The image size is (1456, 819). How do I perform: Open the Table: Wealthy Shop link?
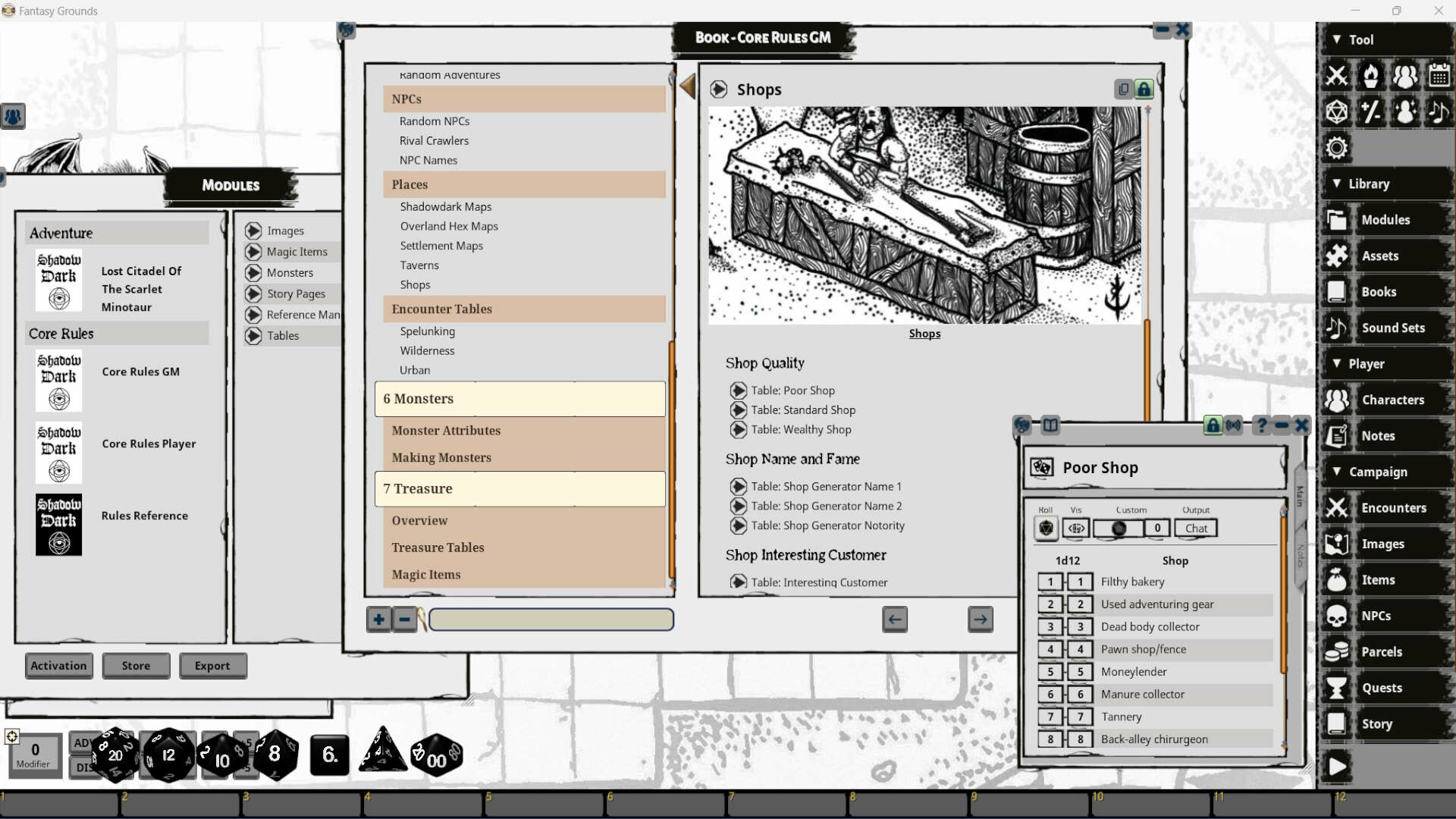pyautogui.click(x=800, y=429)
